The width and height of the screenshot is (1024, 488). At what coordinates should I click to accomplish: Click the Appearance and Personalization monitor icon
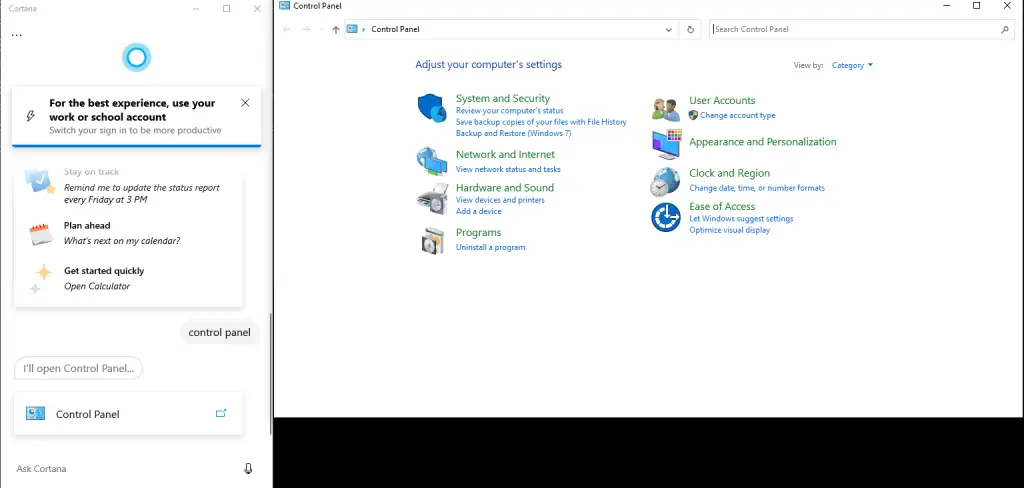666,144
